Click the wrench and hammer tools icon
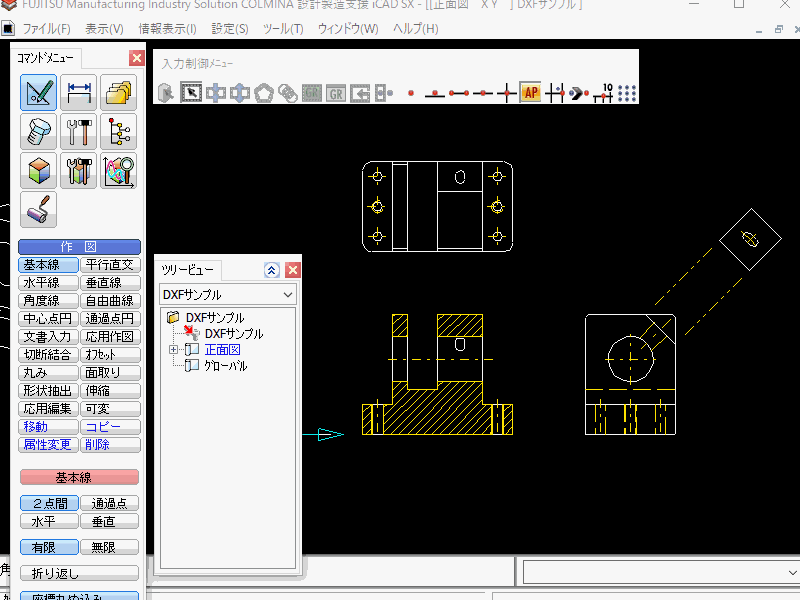This screenshot has height=600, width=800. point(78,132)
